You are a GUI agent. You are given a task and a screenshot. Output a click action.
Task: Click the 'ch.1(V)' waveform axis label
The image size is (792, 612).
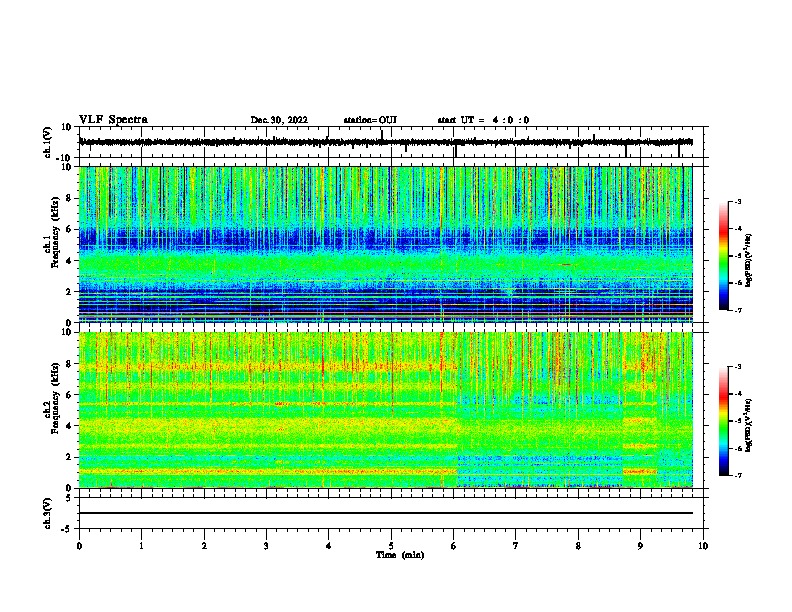pos(47,142)
